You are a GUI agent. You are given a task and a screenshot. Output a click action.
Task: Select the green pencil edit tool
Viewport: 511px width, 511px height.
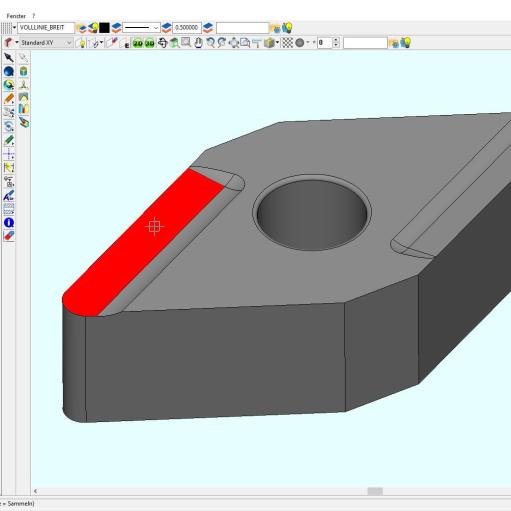[x=9, y=140]
